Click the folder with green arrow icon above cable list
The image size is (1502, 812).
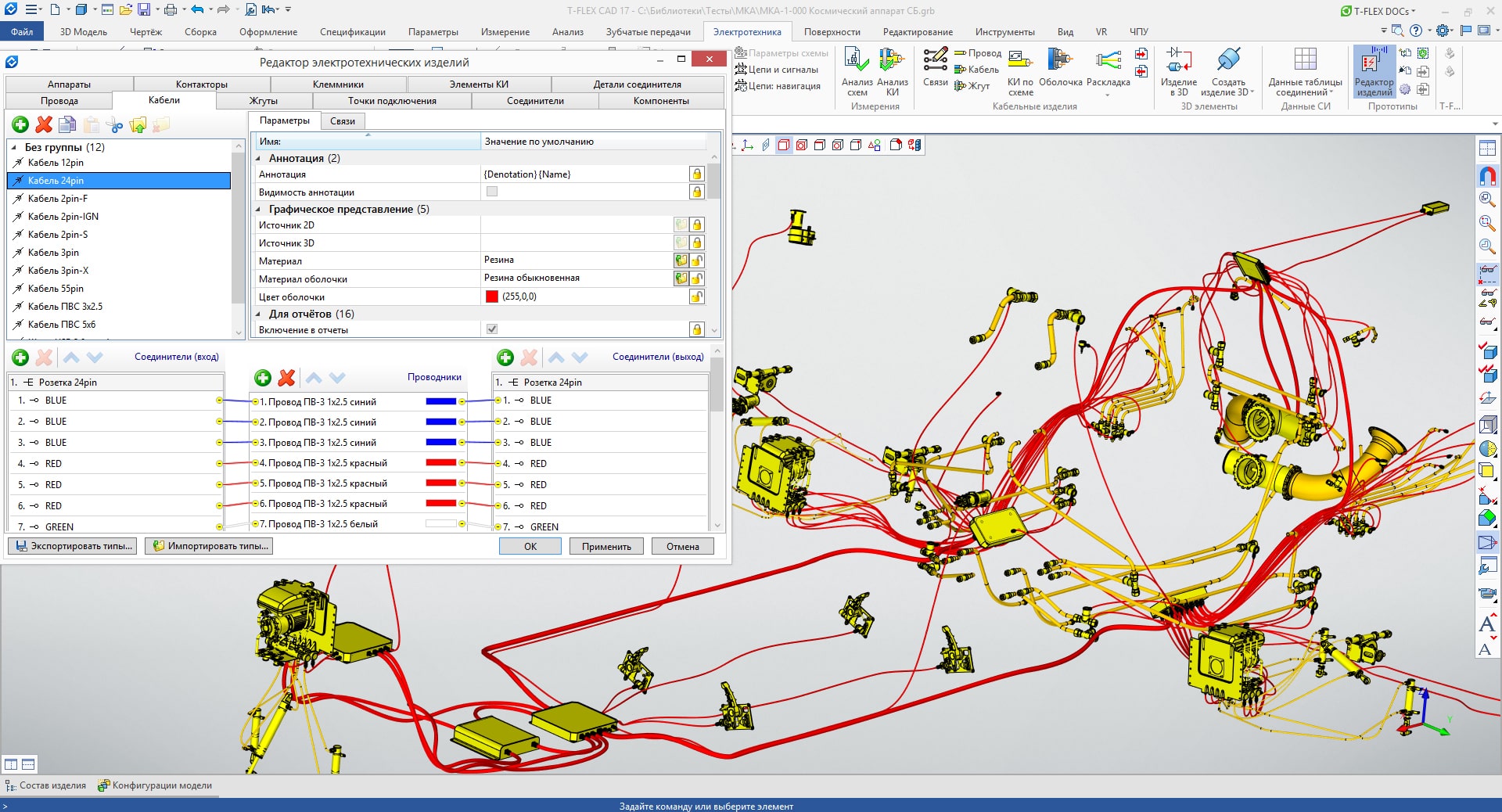[x=138, y=124]
